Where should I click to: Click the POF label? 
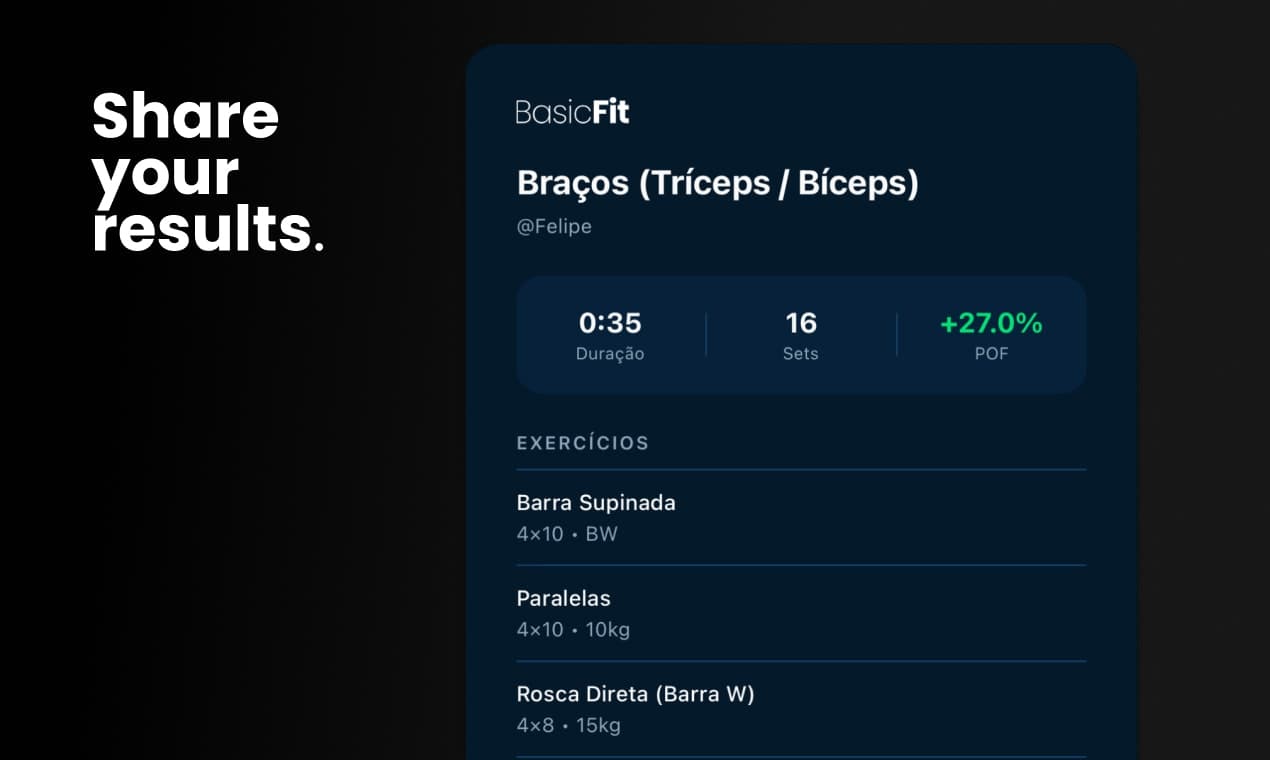(x=991, y=353)
